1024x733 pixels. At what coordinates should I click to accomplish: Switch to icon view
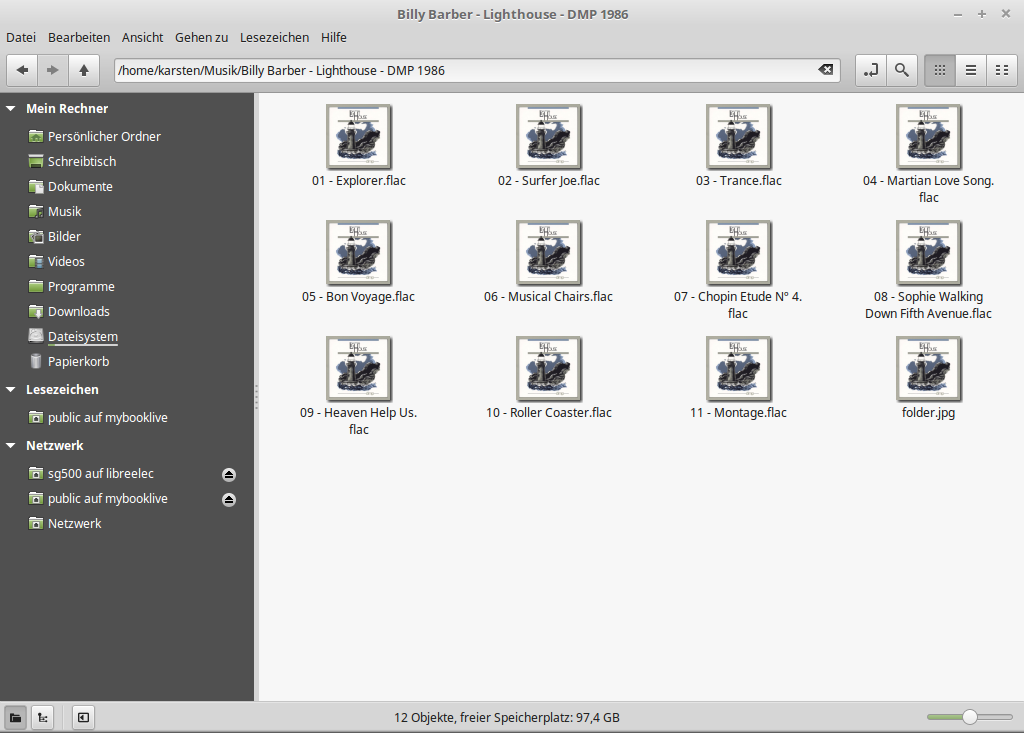tap(939, 70)
